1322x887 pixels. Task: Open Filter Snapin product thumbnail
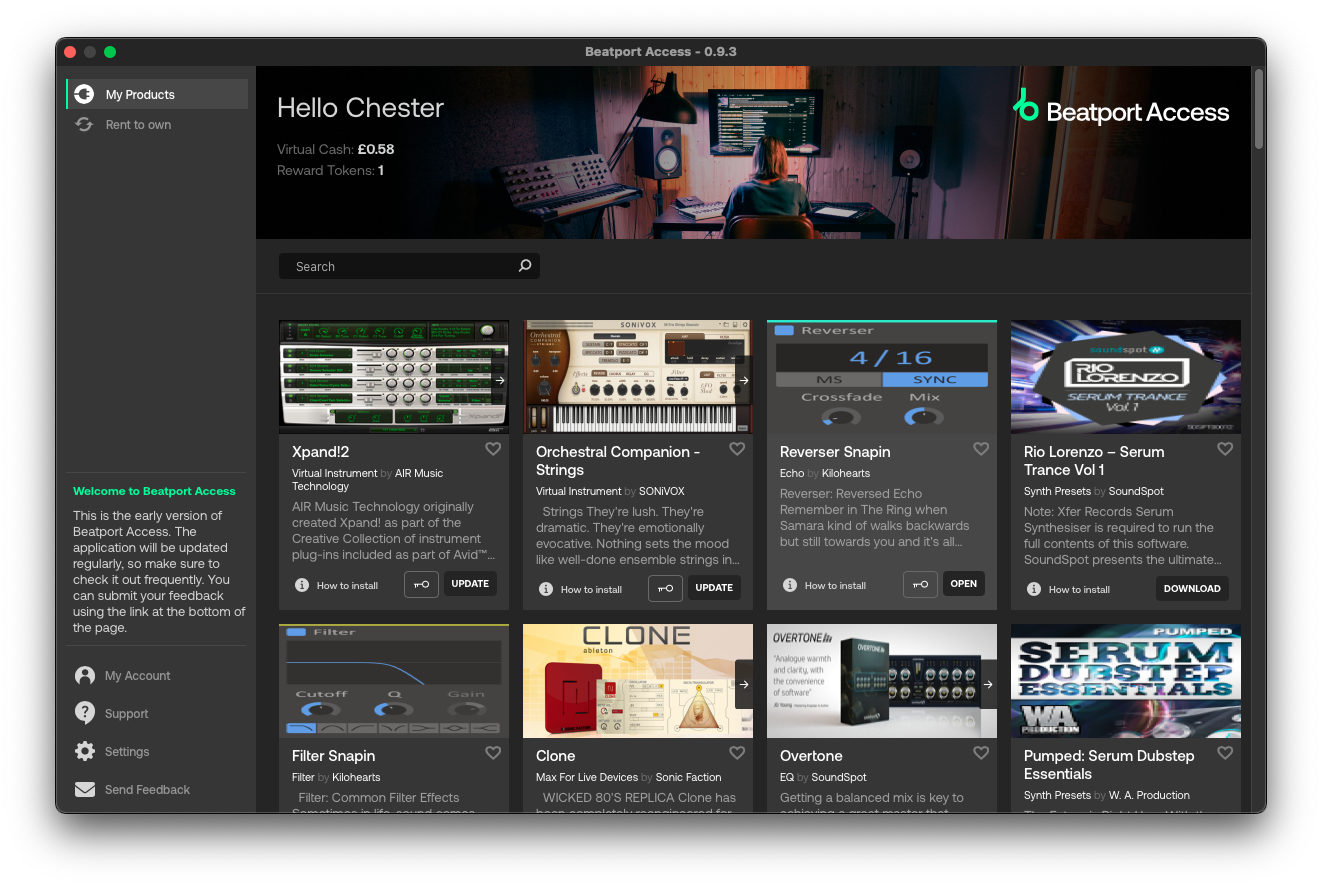click(394, 681)
